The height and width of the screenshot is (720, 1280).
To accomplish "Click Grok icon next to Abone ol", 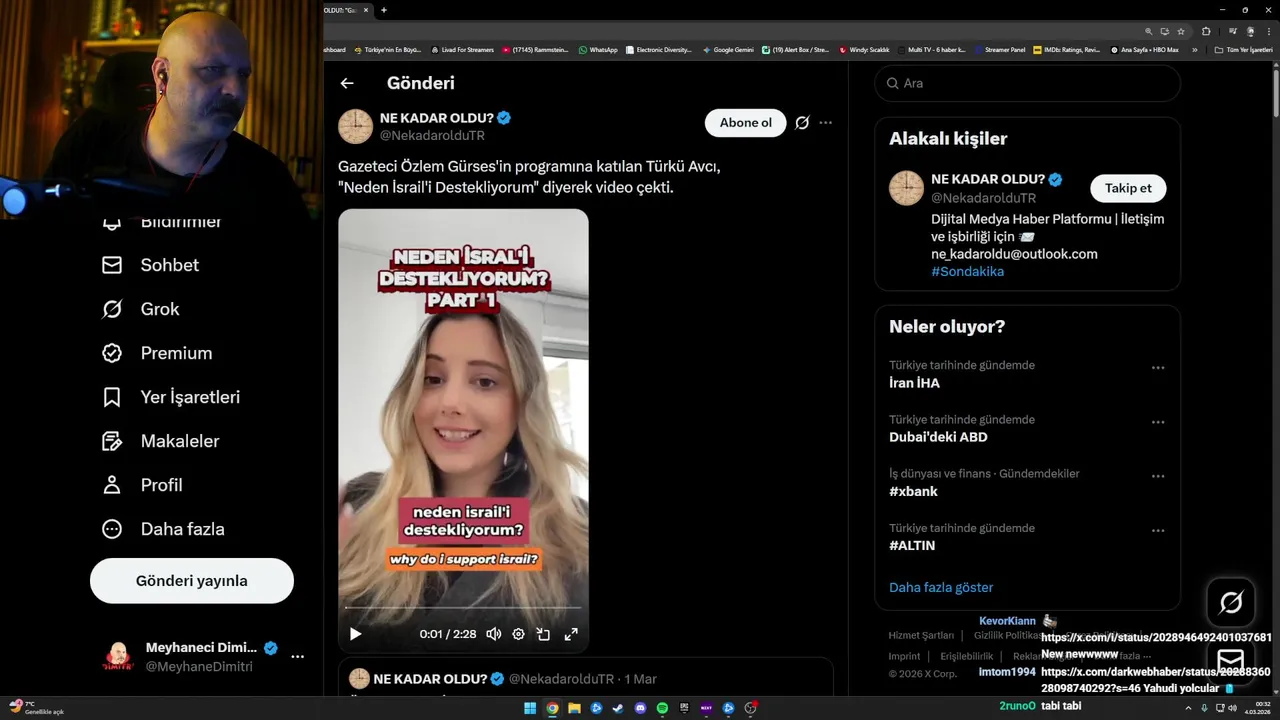I will tap(802, 123).
